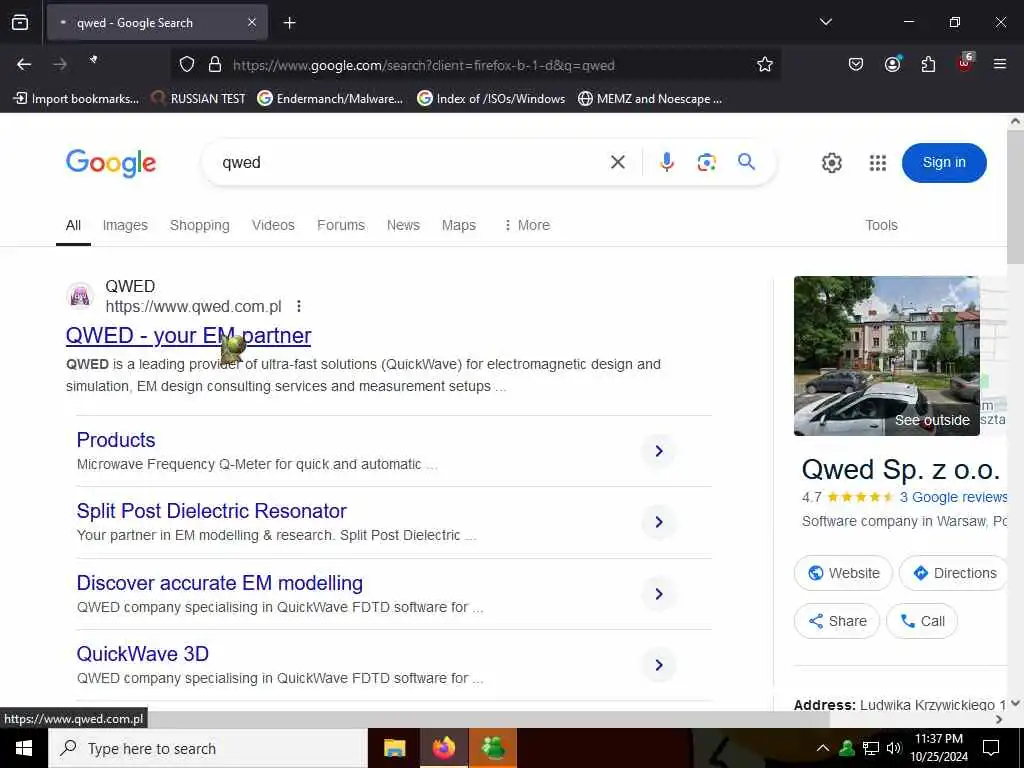Screen dimensions: 1024x768
Task: Switch to the News tab
Action: tap(403, 225)
